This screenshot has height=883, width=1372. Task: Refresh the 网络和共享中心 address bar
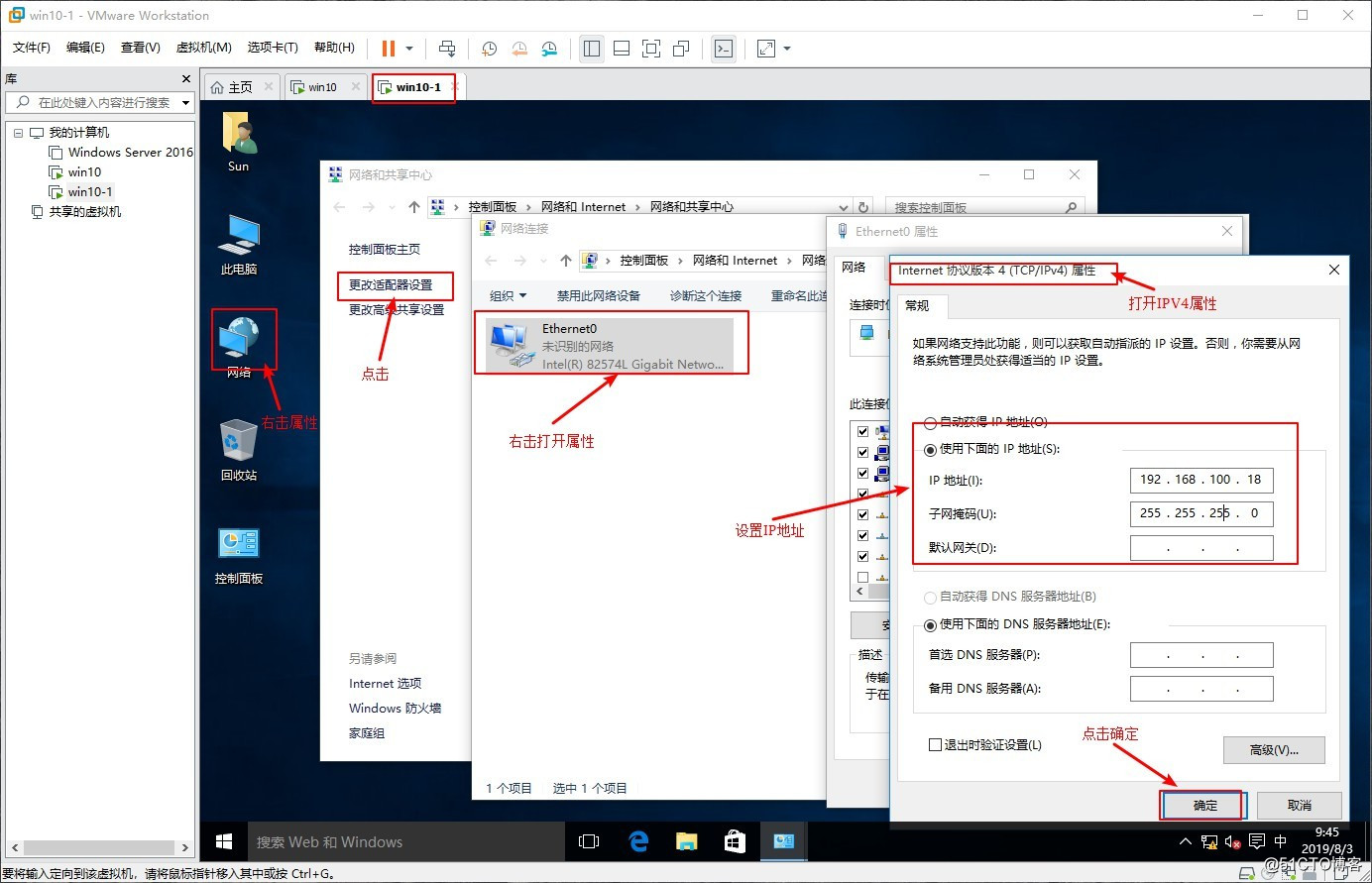pos(863,207)
